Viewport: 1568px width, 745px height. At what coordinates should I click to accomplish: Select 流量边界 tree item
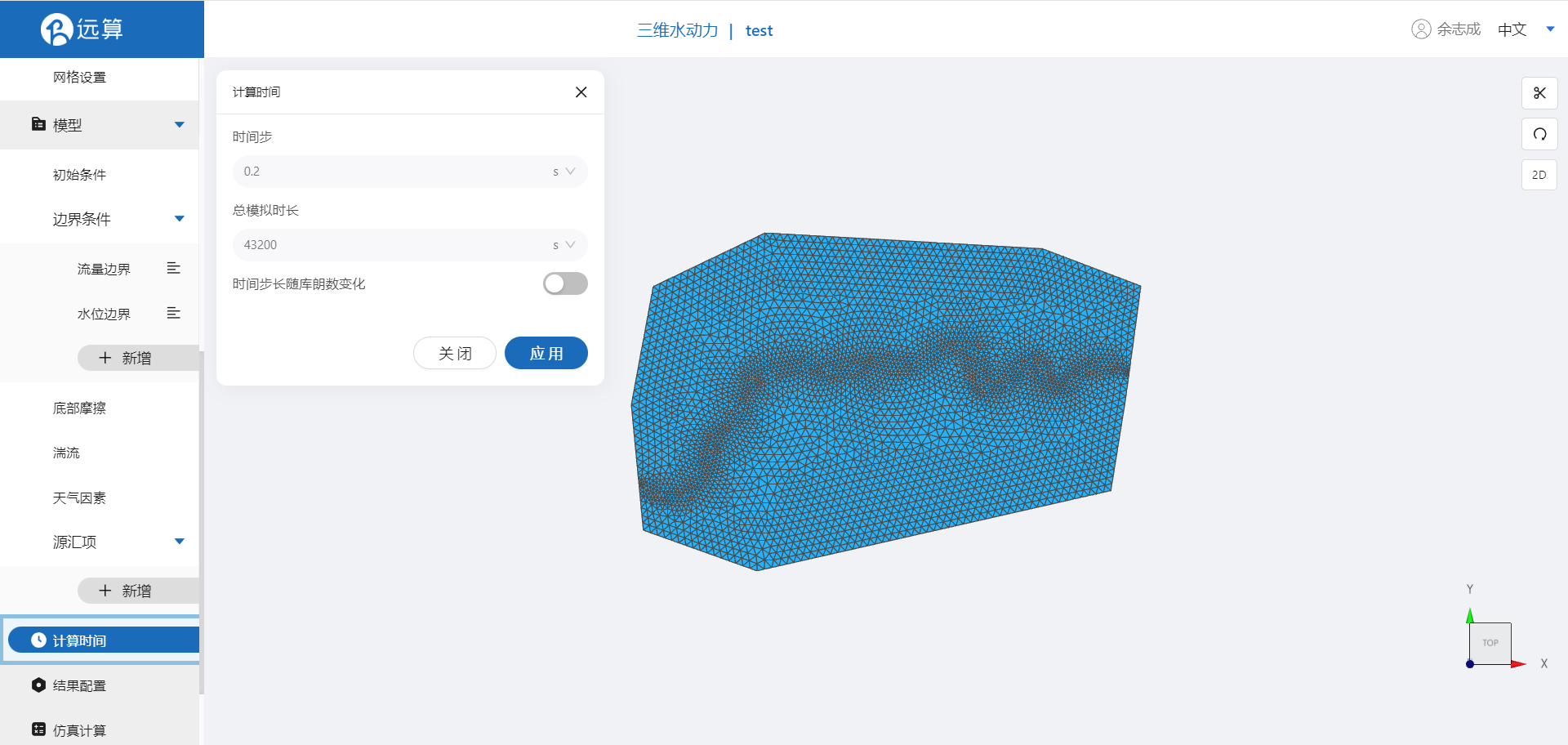click(x=104, y=269)
